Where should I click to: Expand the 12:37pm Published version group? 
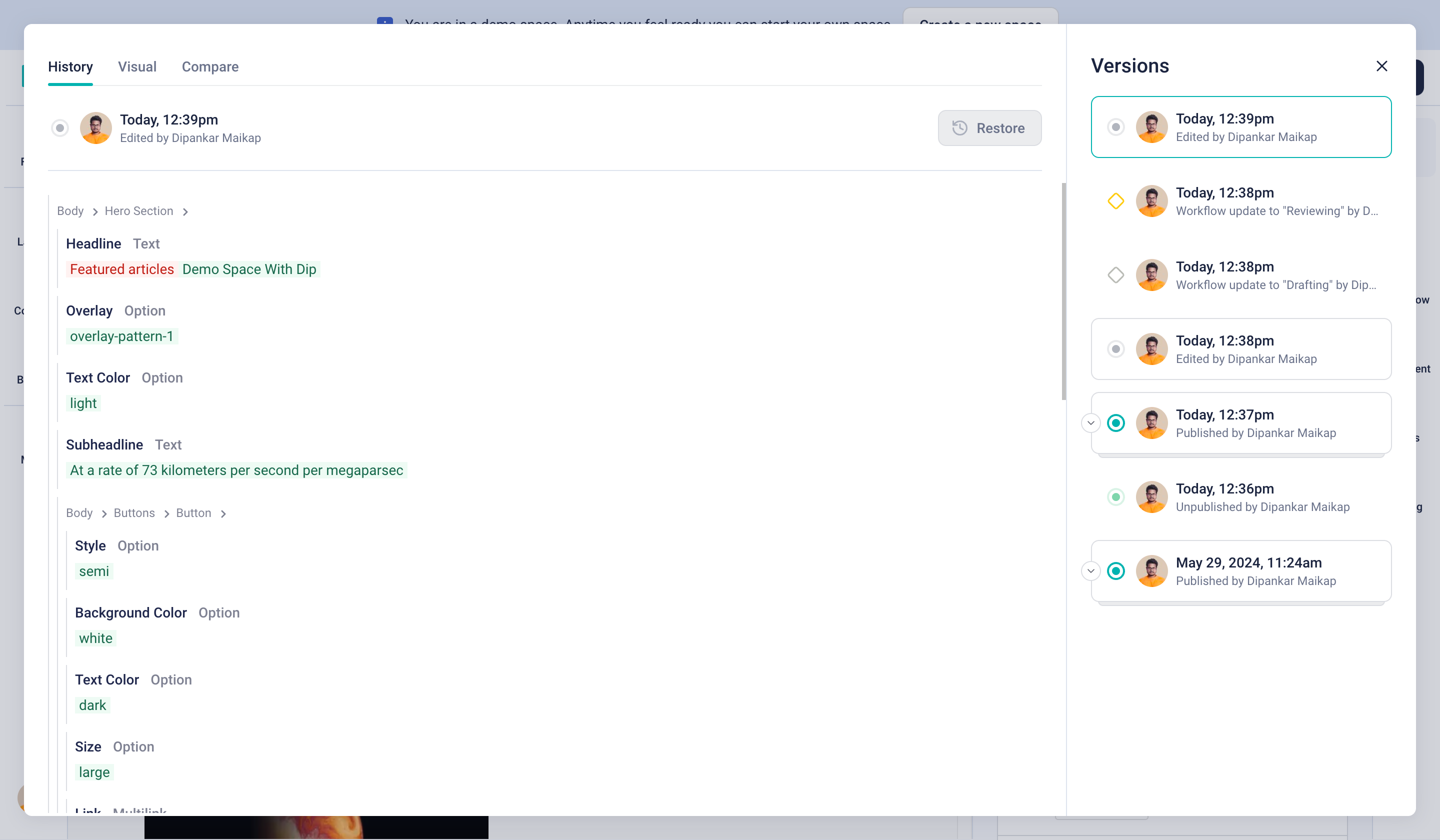(1090, 423)
